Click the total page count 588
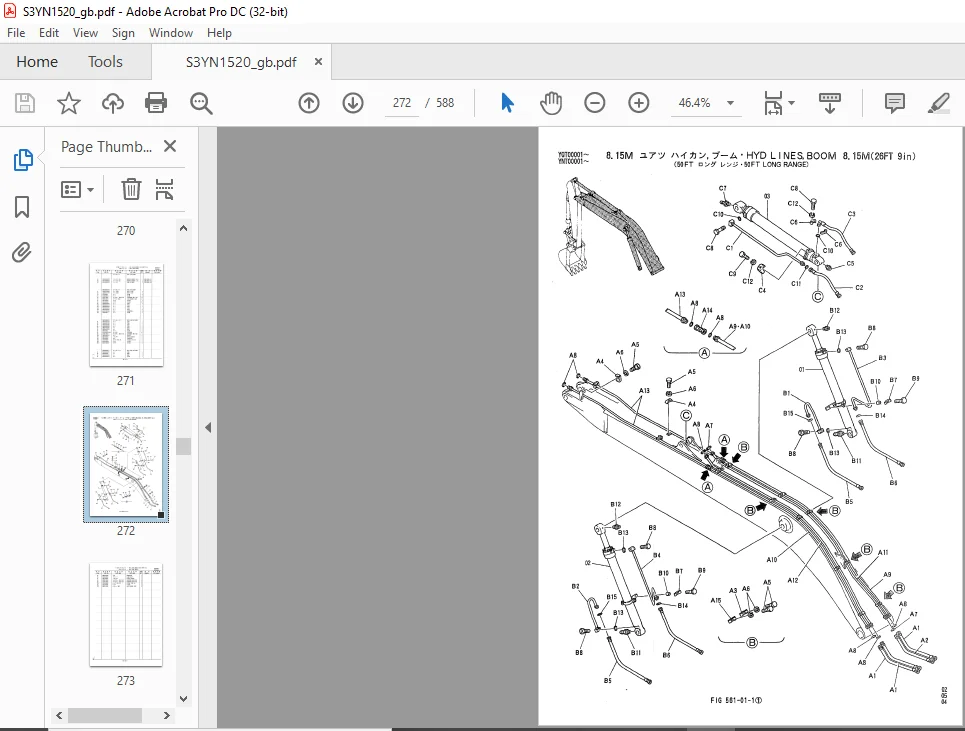This screenshot has height=731, width=965. pos(445,103)
